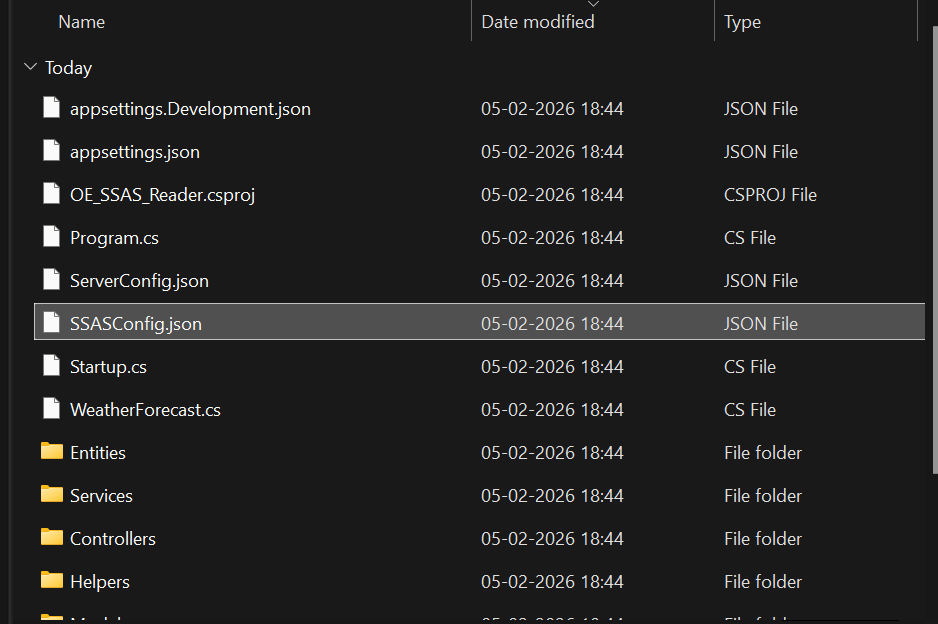Collapse the Today group chevron
This screenshot has height=624, width=938.
pyautogui.click(x=29, y=68)
